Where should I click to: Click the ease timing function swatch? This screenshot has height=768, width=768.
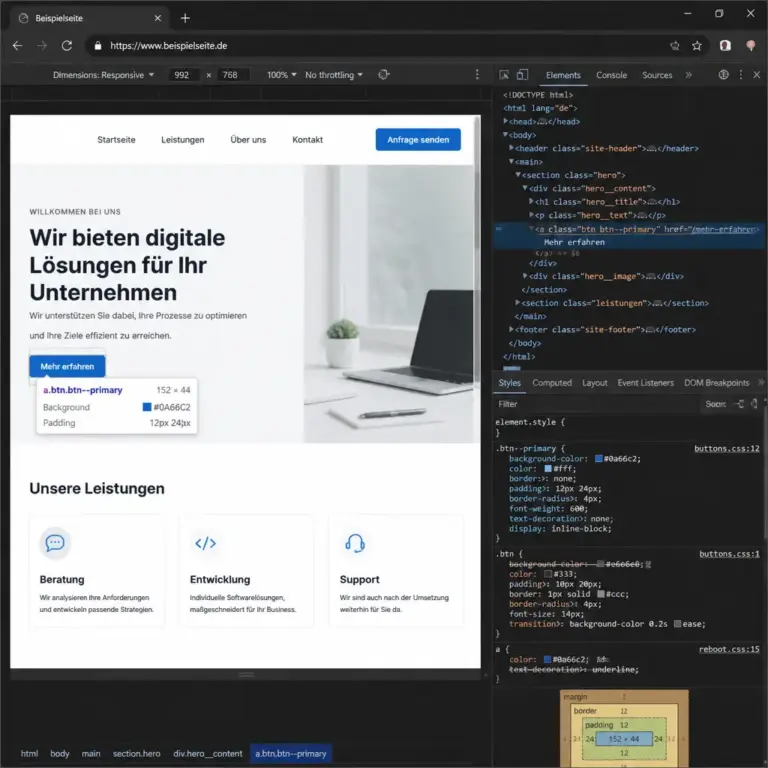677,624
